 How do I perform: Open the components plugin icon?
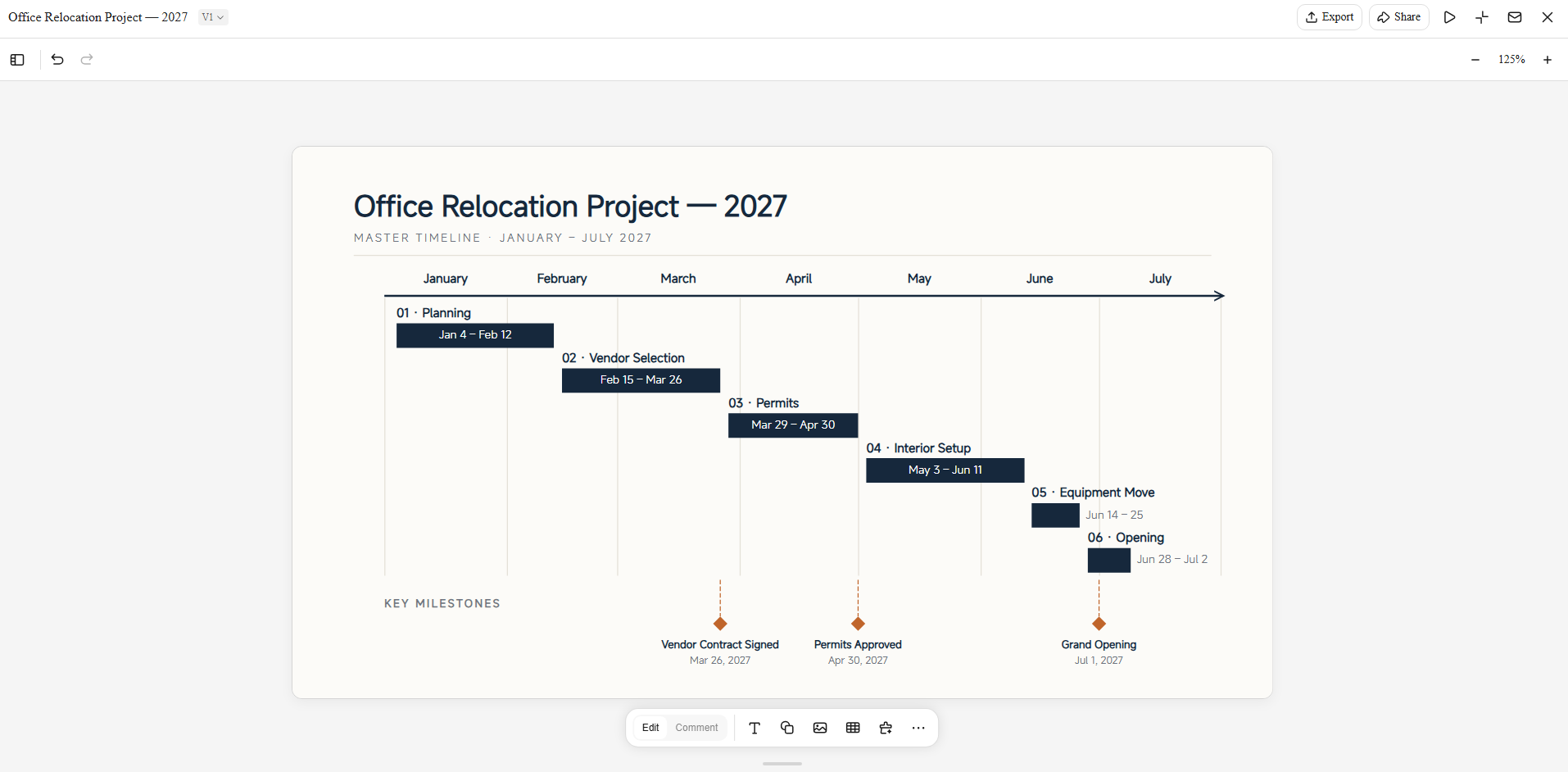[886, 728]
